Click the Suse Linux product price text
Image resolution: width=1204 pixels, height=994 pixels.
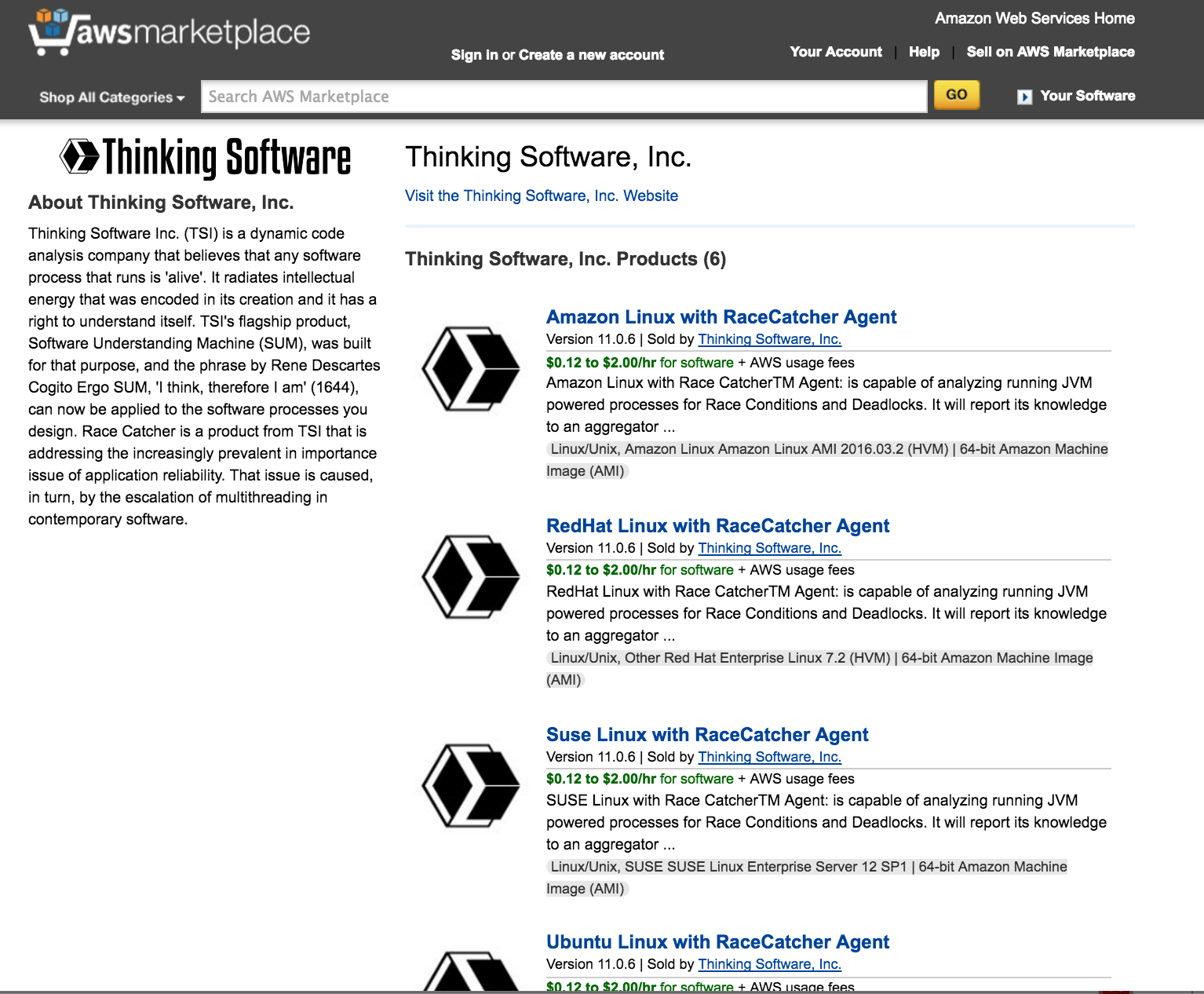(640, 779)
